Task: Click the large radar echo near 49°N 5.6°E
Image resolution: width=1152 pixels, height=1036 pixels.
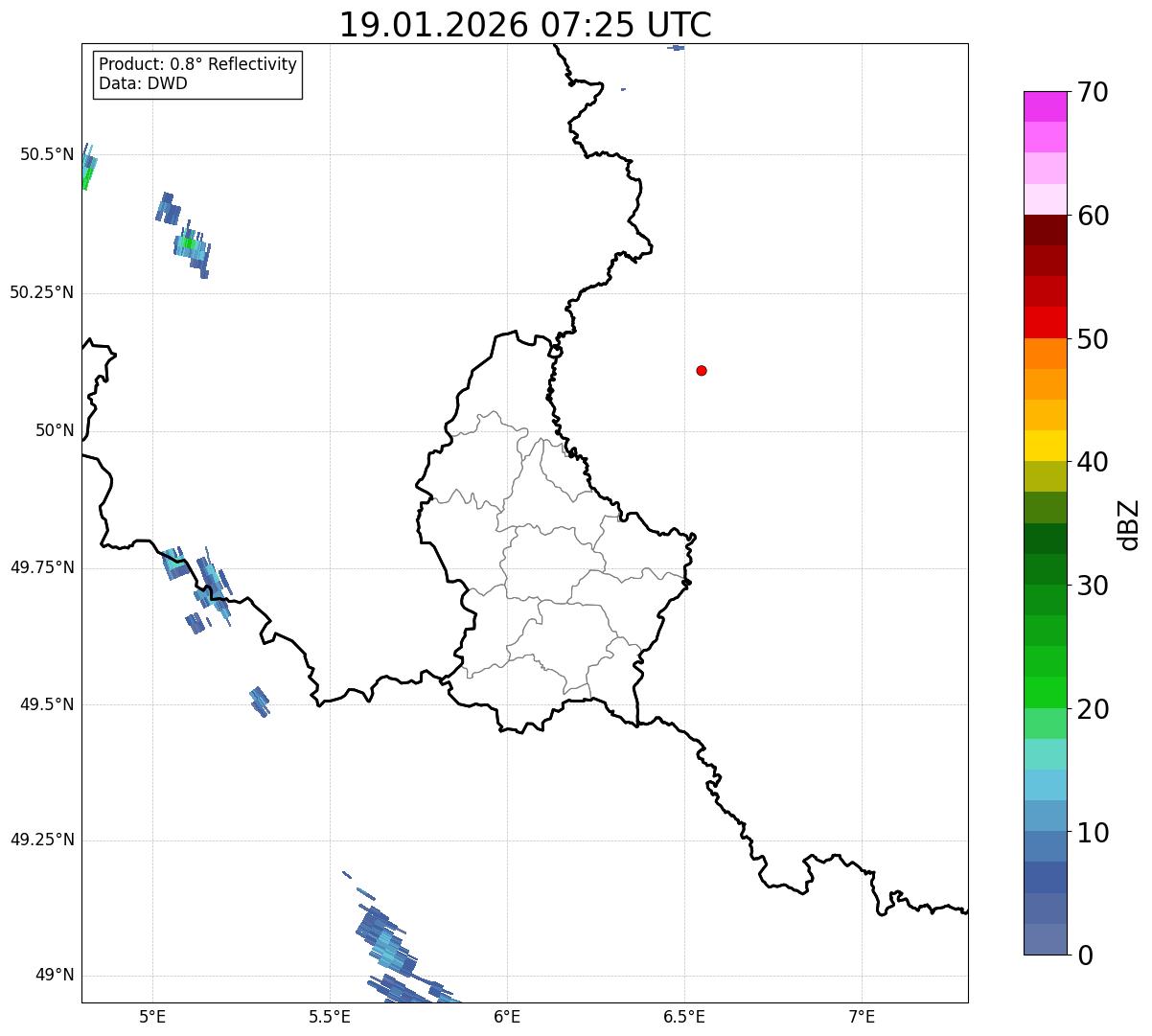Action: (x=387, y=944)
